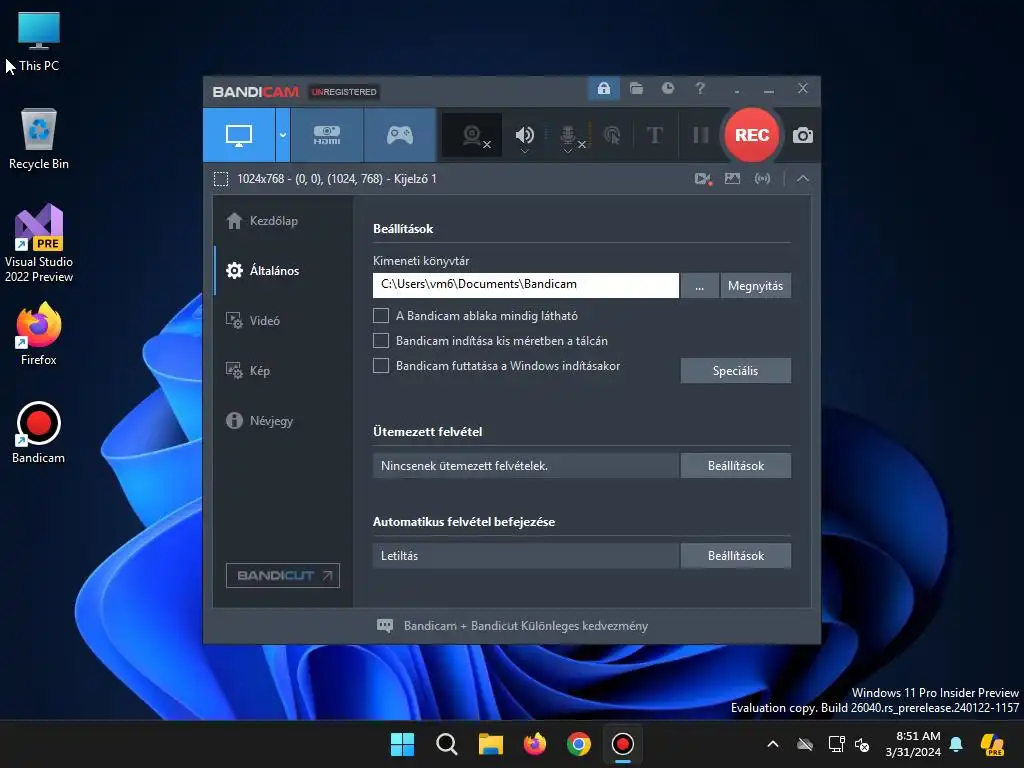Screen dimensions: 1024x768
Task: Click 1024x768 recording area text
Action: [337, 179]
